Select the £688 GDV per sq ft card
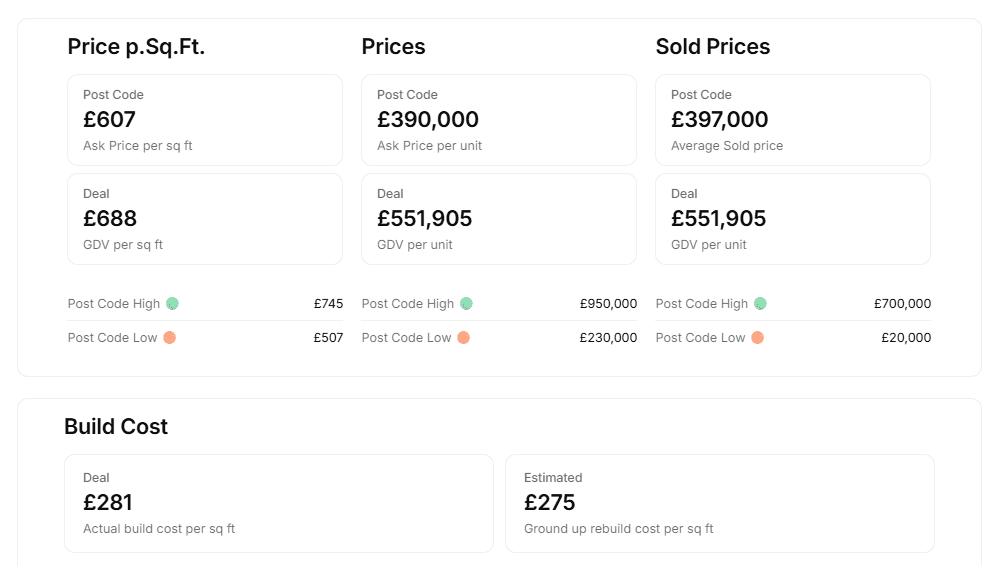998x566 pixels. (x=205, y=219)
